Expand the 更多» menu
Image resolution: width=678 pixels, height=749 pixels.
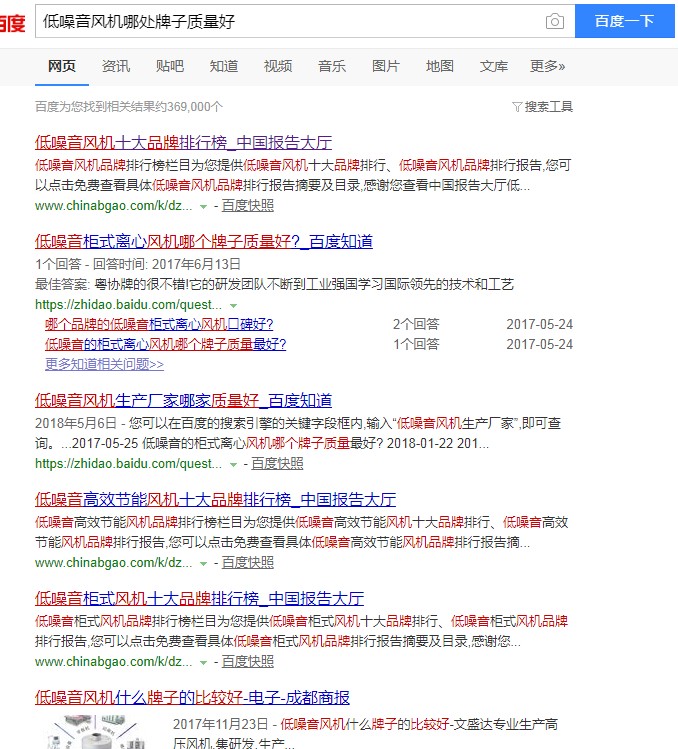pyautogui.click(x=548, y=66)
